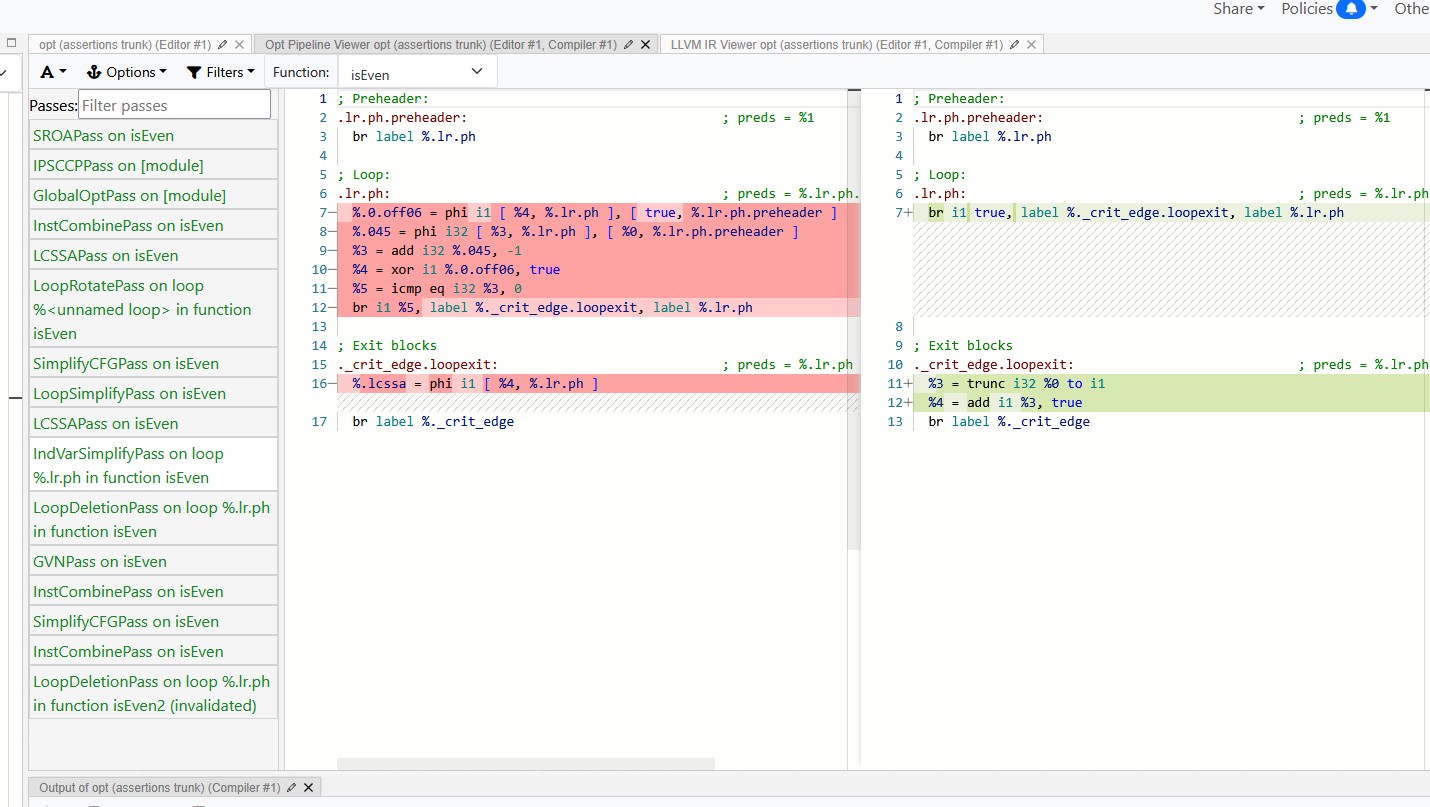Image resolution: width=1430 pixels, height=807 pixels.
Task: Select LoopDeletionPass in isEven2 (invalidated)
Action: click(x=153, y=694)
